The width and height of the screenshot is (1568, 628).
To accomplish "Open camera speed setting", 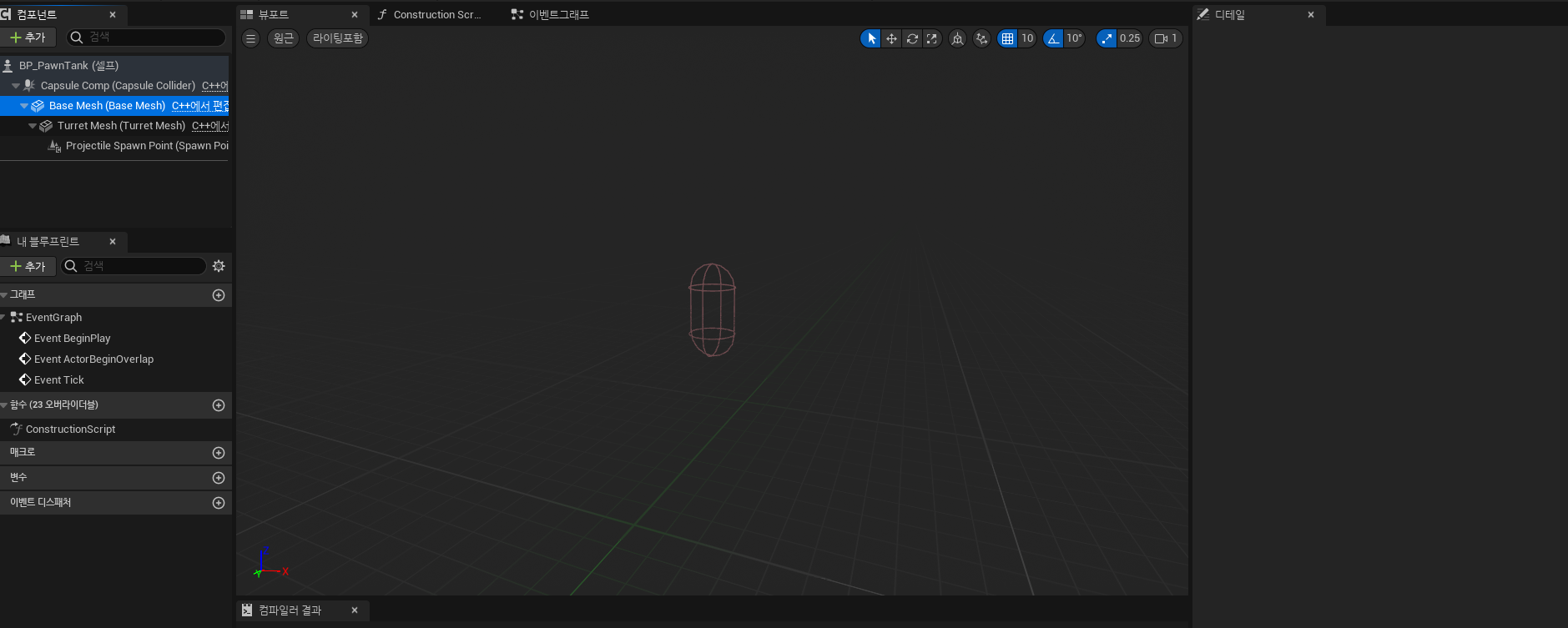I will 1166,38.
